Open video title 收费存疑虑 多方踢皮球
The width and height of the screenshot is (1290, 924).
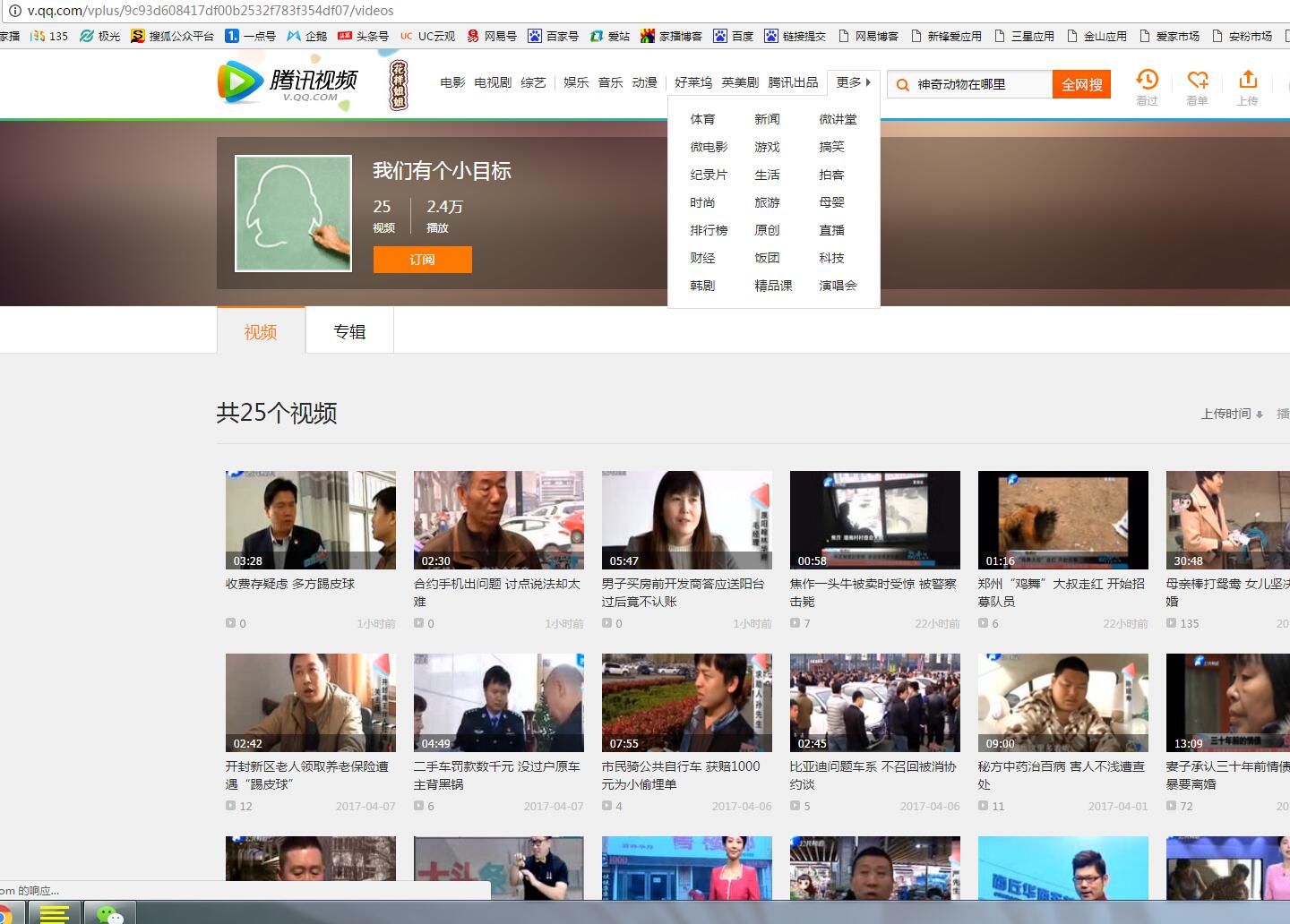click(x=290, y=584)
